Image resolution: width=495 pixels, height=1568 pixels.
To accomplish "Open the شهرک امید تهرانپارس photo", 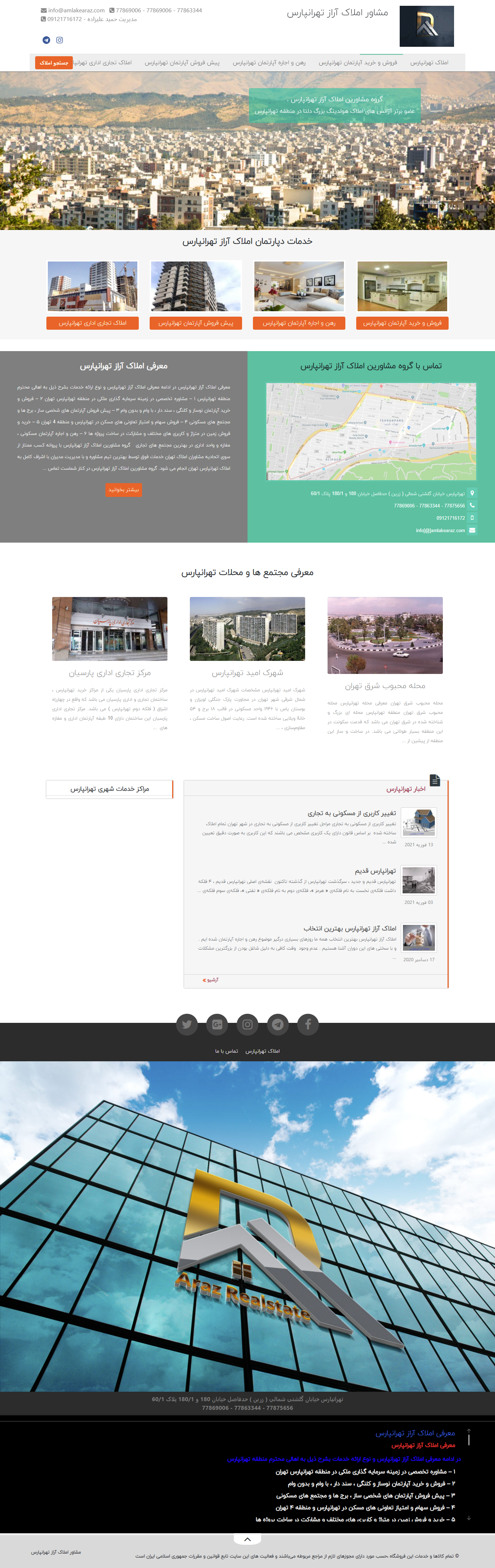I will point(247,629).
